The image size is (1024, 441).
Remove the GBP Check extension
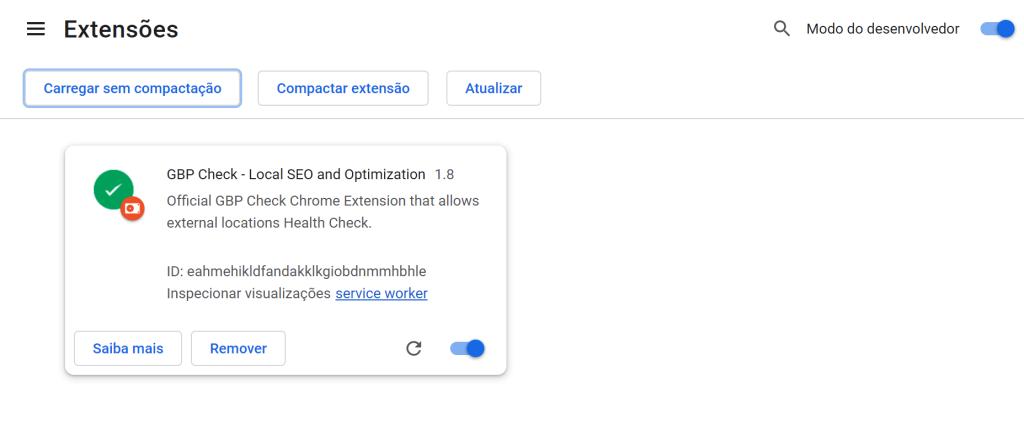tap(238, 348)
